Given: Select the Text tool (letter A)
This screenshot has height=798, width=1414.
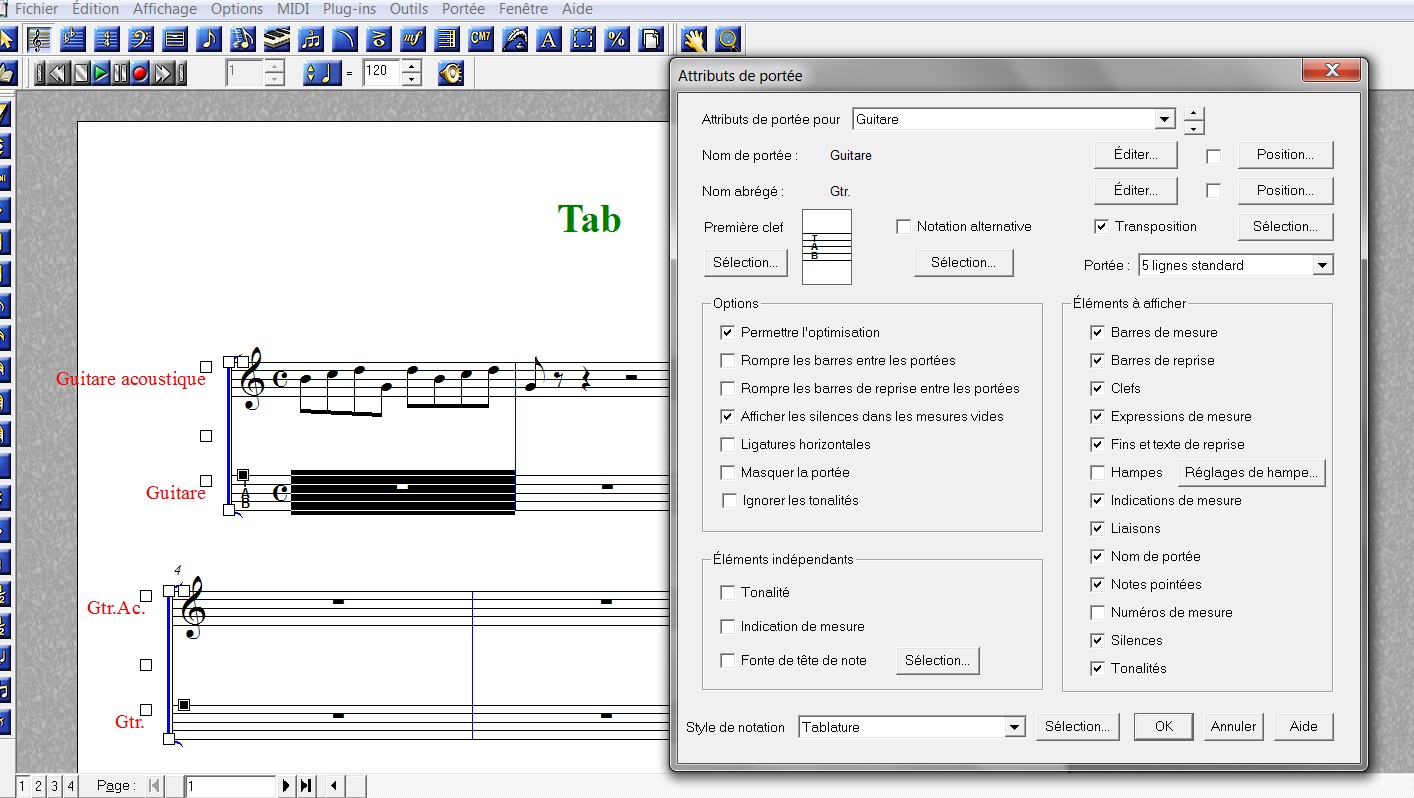Looking at the screenshot, I should tap(548, 40).
